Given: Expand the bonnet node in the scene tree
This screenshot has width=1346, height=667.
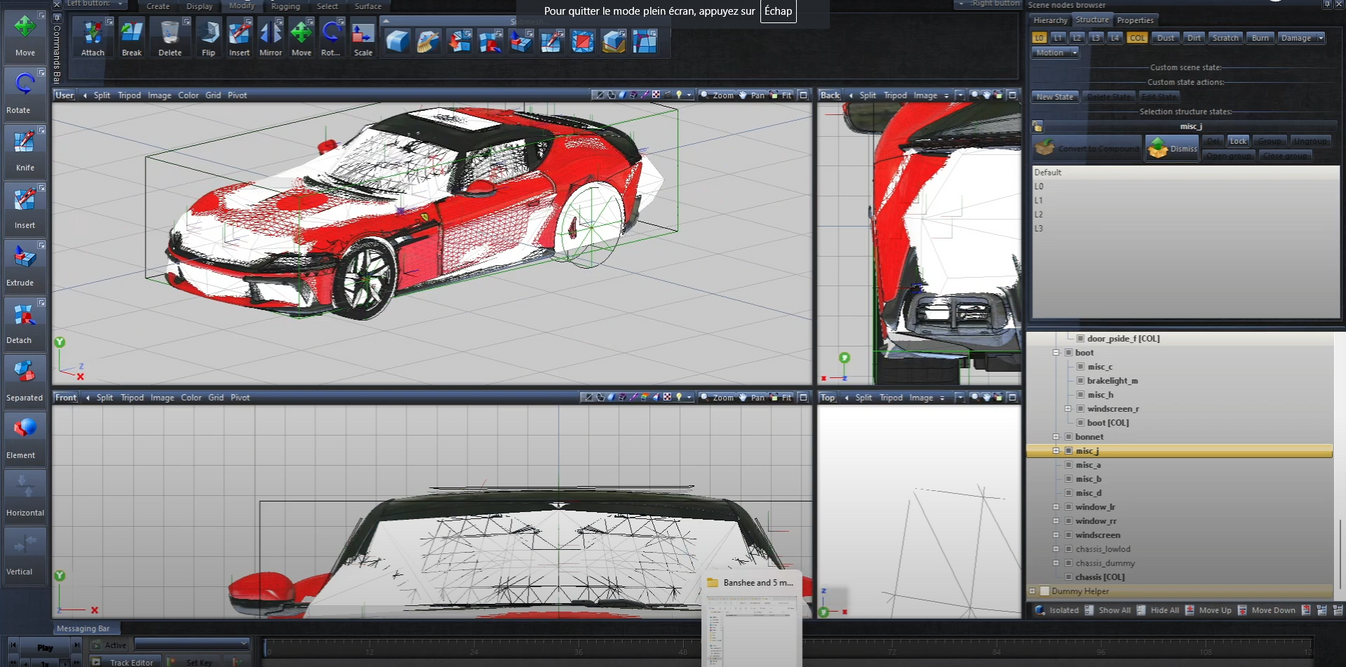Looking at the screenshot, I should point(1057,436).
